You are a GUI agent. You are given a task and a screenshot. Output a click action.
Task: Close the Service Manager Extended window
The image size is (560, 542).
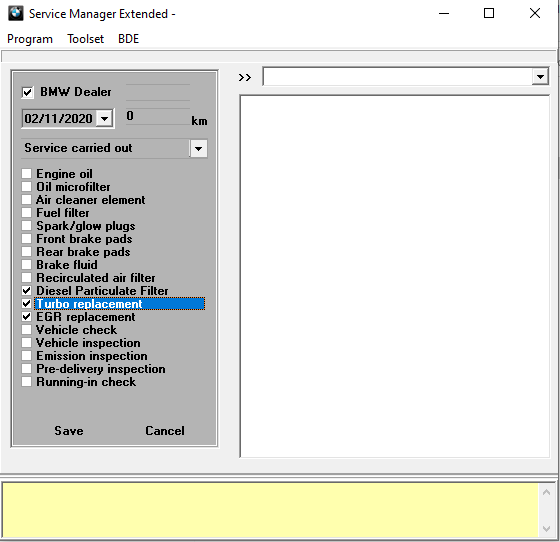click(x=535, y=14)
